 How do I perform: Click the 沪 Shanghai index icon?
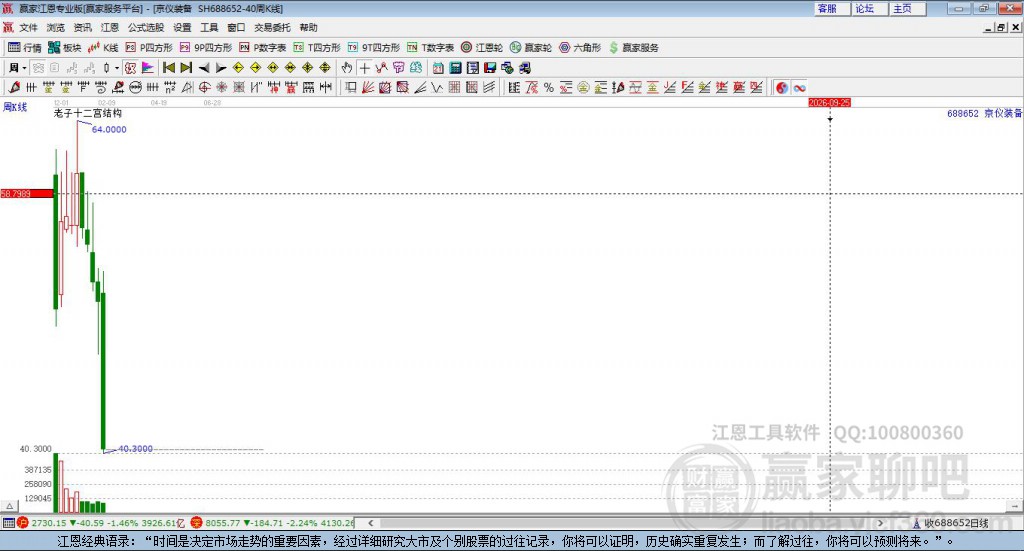point(23,523)
